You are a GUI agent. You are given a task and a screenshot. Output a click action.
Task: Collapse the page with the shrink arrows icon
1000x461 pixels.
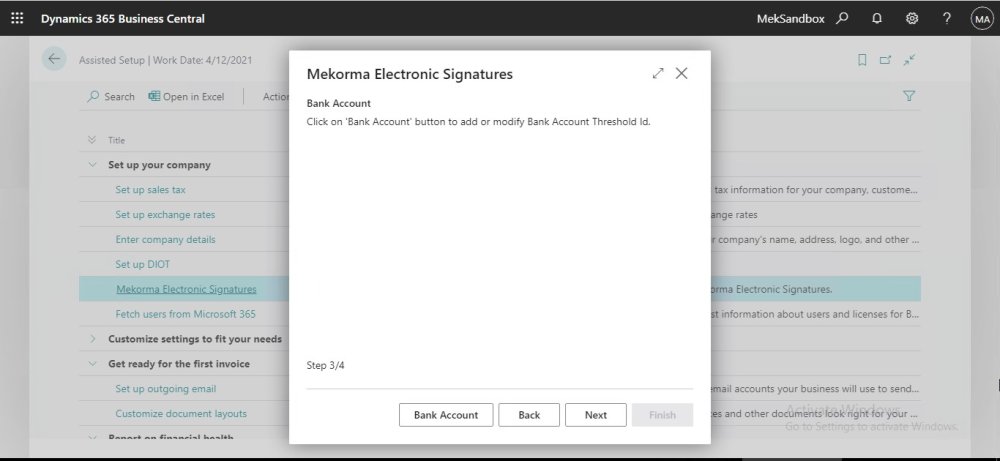point(909,60)
